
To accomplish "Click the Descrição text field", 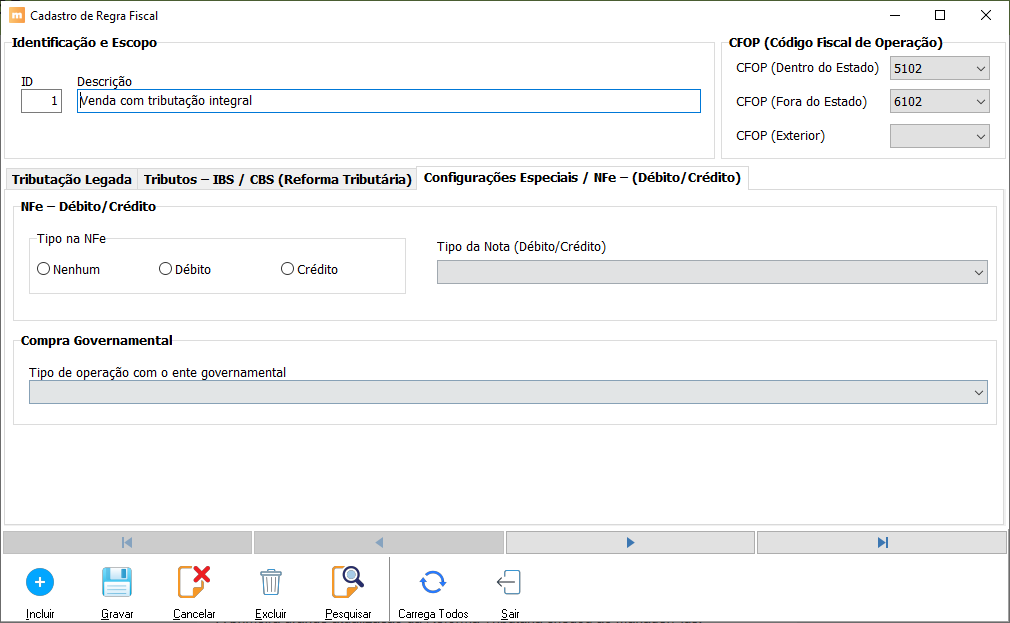I will pos(388,101).
